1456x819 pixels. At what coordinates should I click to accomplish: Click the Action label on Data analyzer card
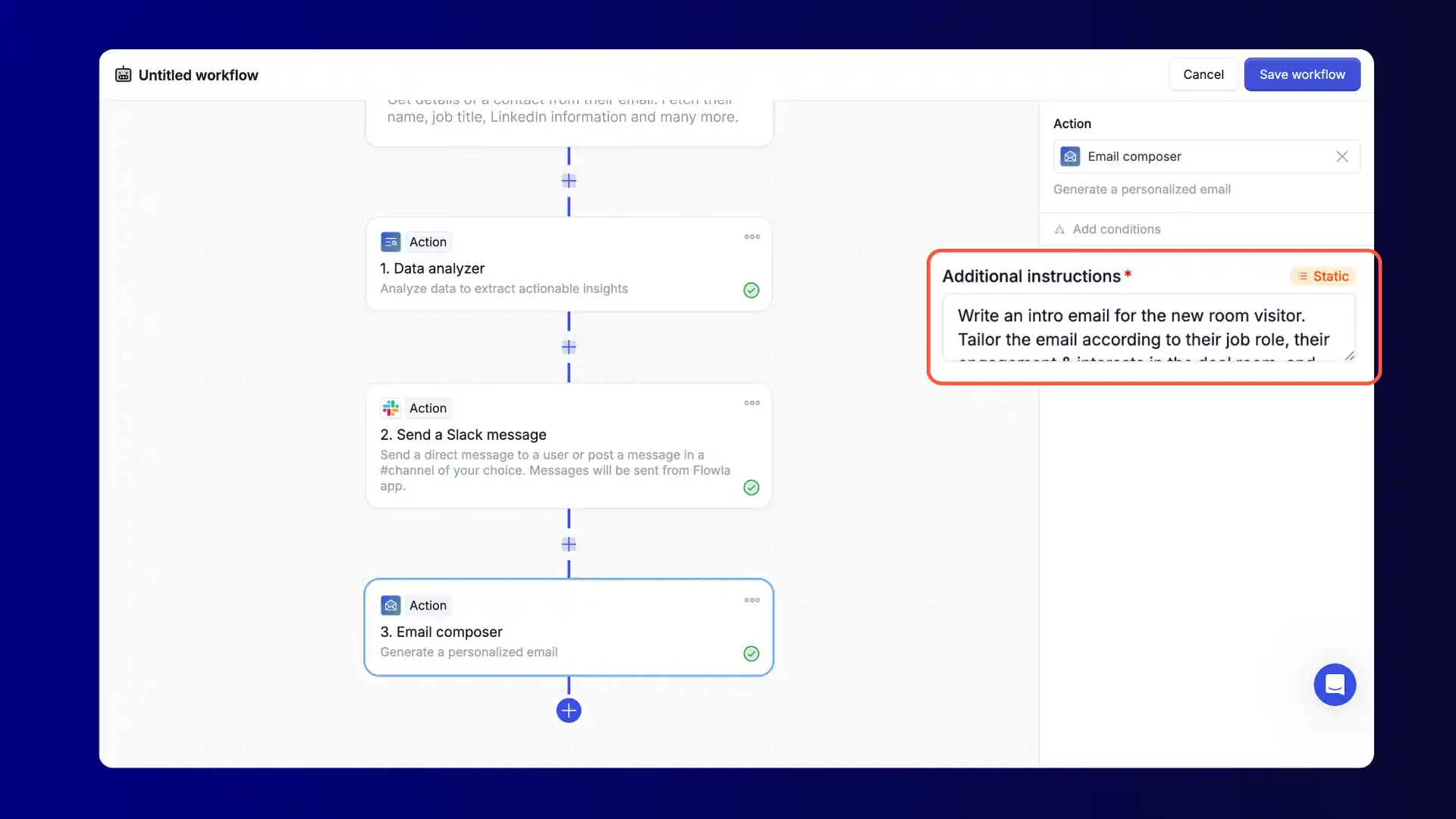(428, 242)
